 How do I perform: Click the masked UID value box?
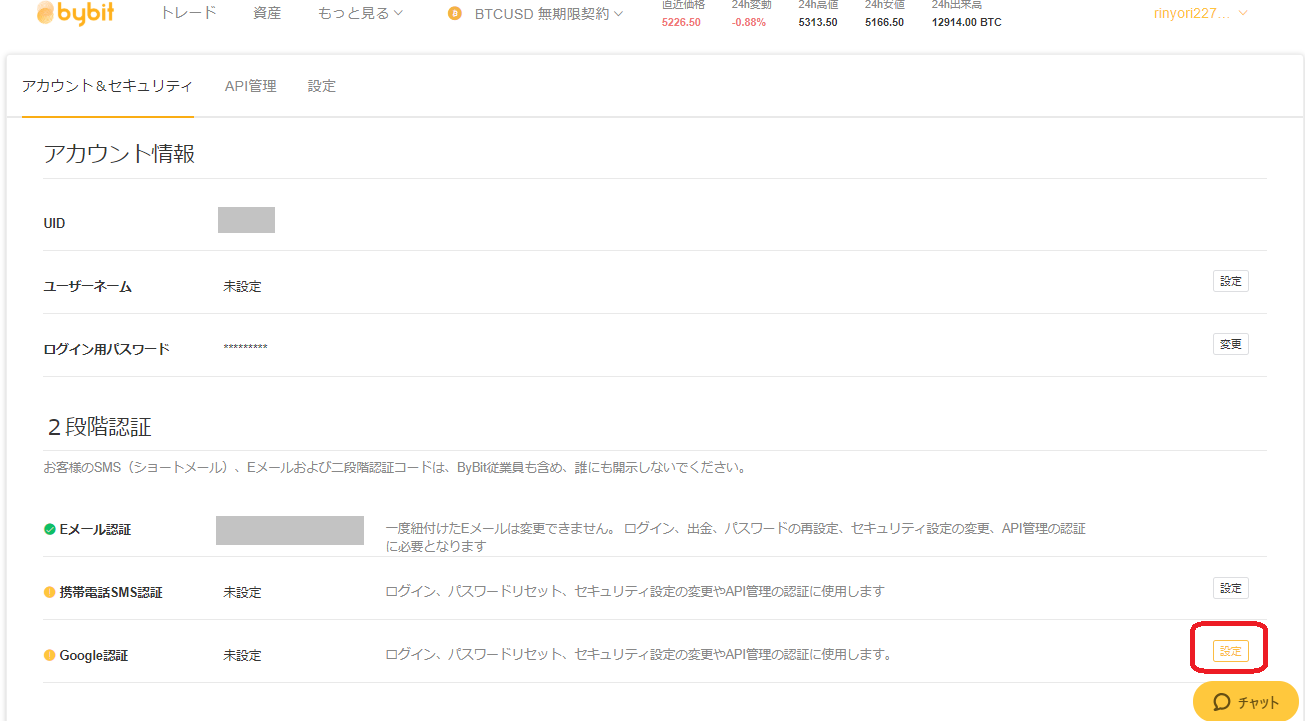[x=246, y=220]
